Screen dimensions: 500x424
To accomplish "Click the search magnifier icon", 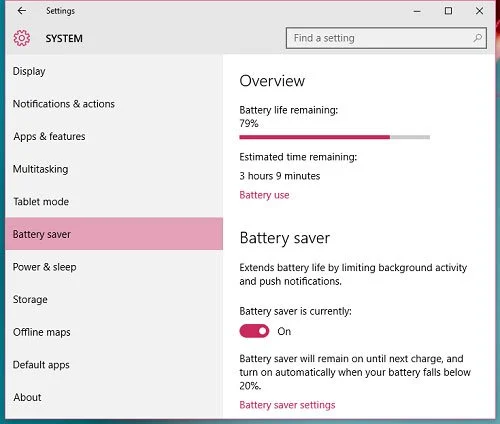I will pos(477,38).
